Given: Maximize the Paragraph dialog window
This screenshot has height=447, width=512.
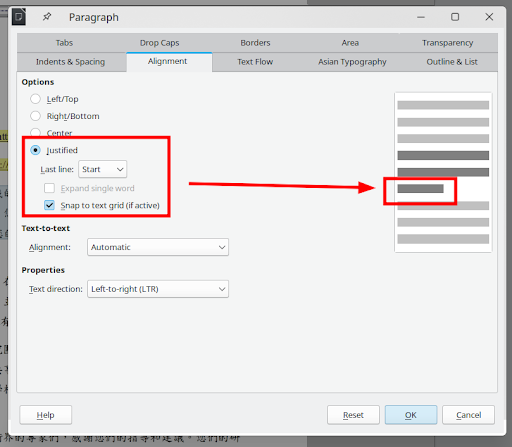Looking at the screenshot, I should coord(455,17).
